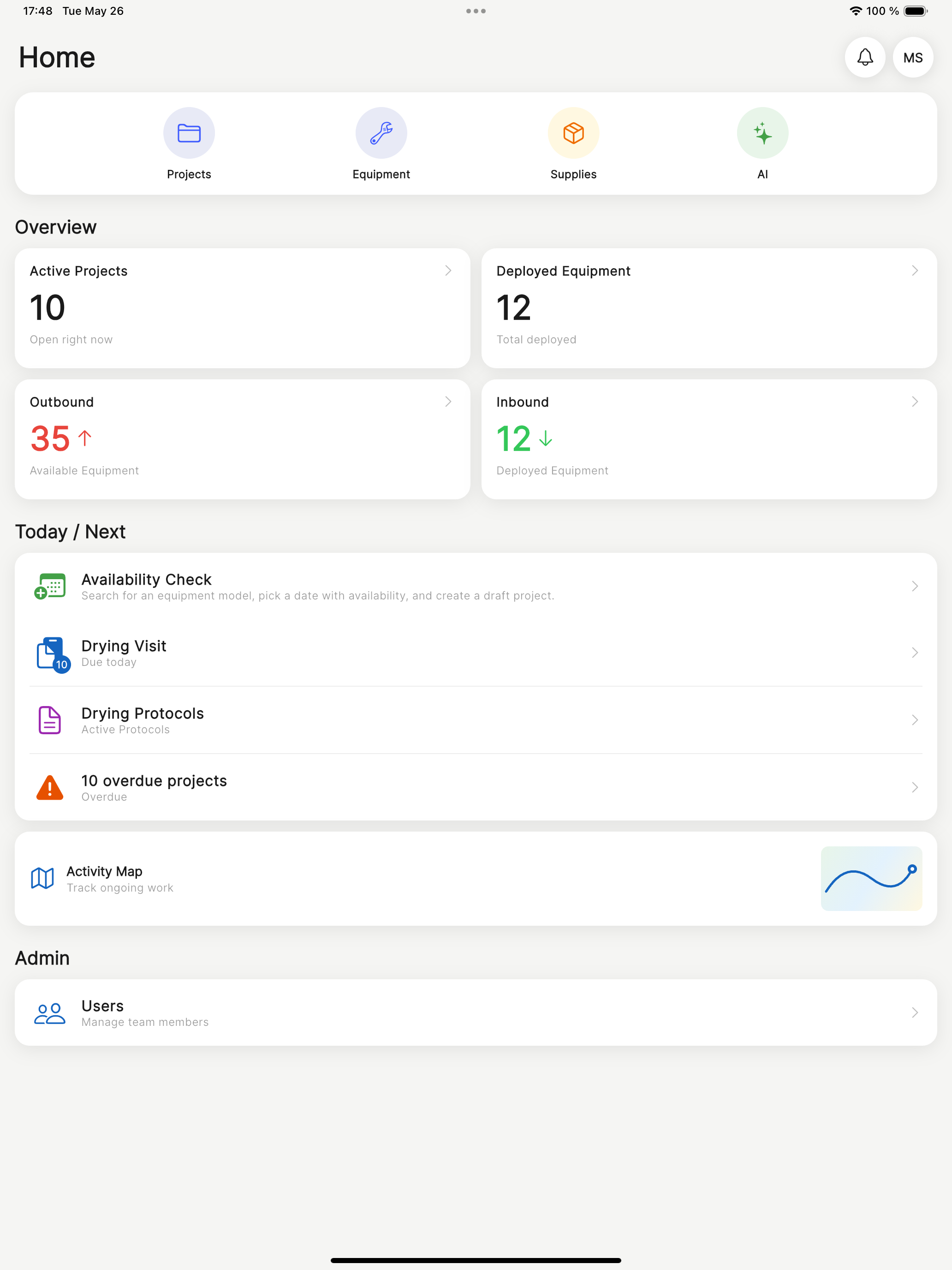Open the MS profile avatar
This screenshot has height=1270, width=952.
[x=912, y=57]
